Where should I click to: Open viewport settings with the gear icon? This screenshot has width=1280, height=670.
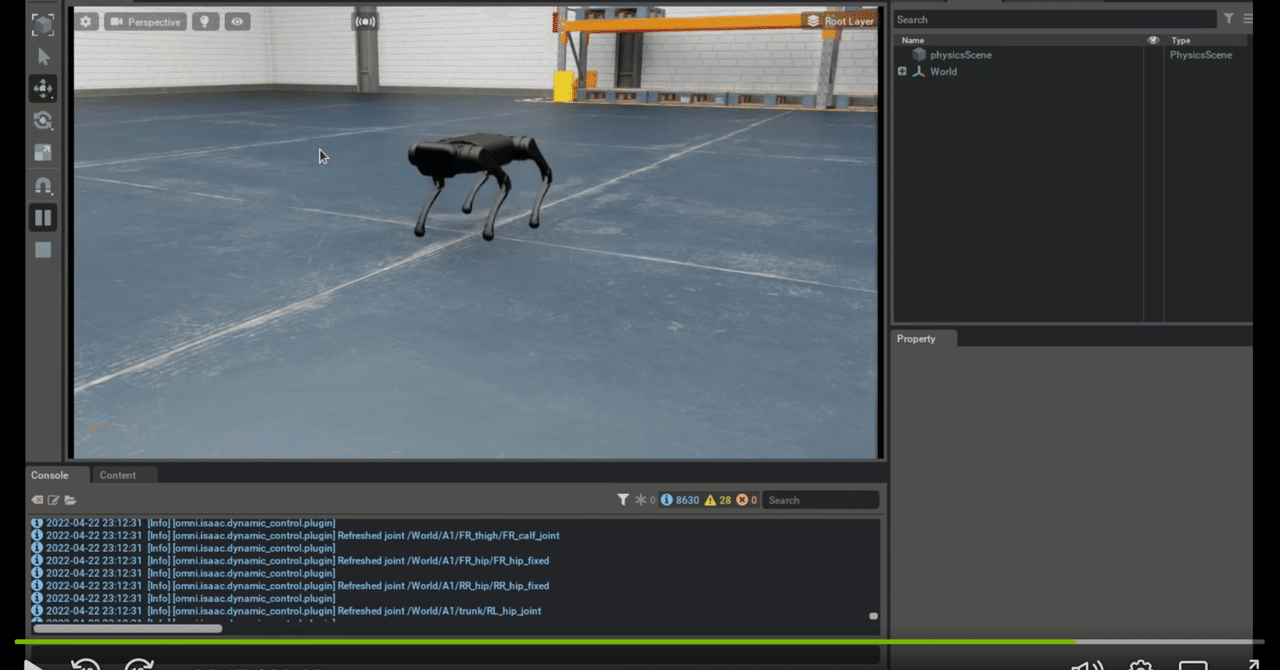coord(85,21)
